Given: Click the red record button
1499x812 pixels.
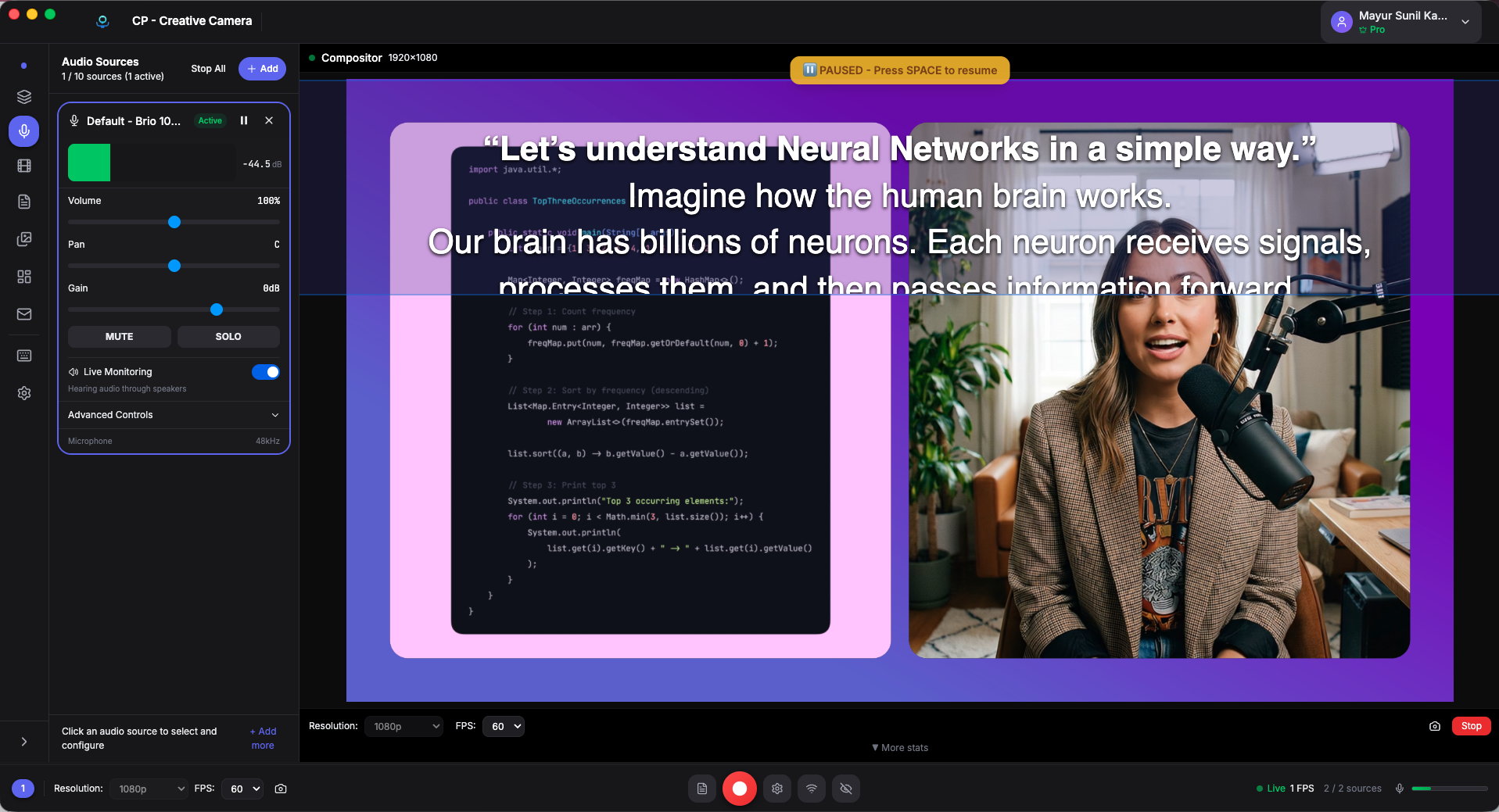Looking at the screenshot, I should [x=739, y=789].
